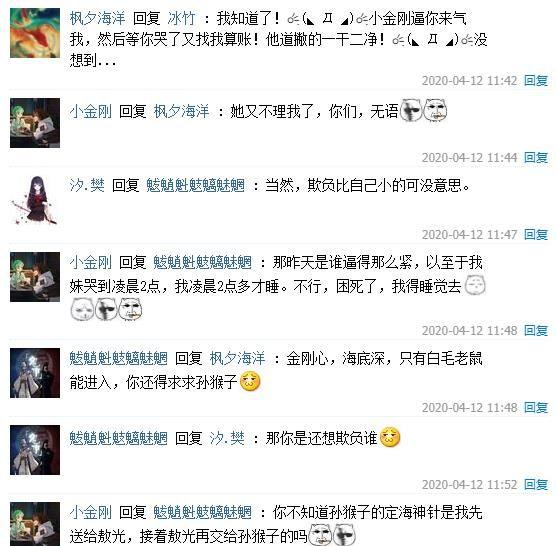Open 汐.樊 anime girl avatar

35,200
